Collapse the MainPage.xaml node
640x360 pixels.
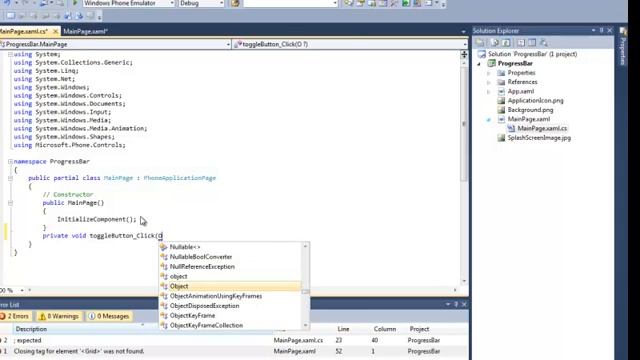(x=489, y=120)
